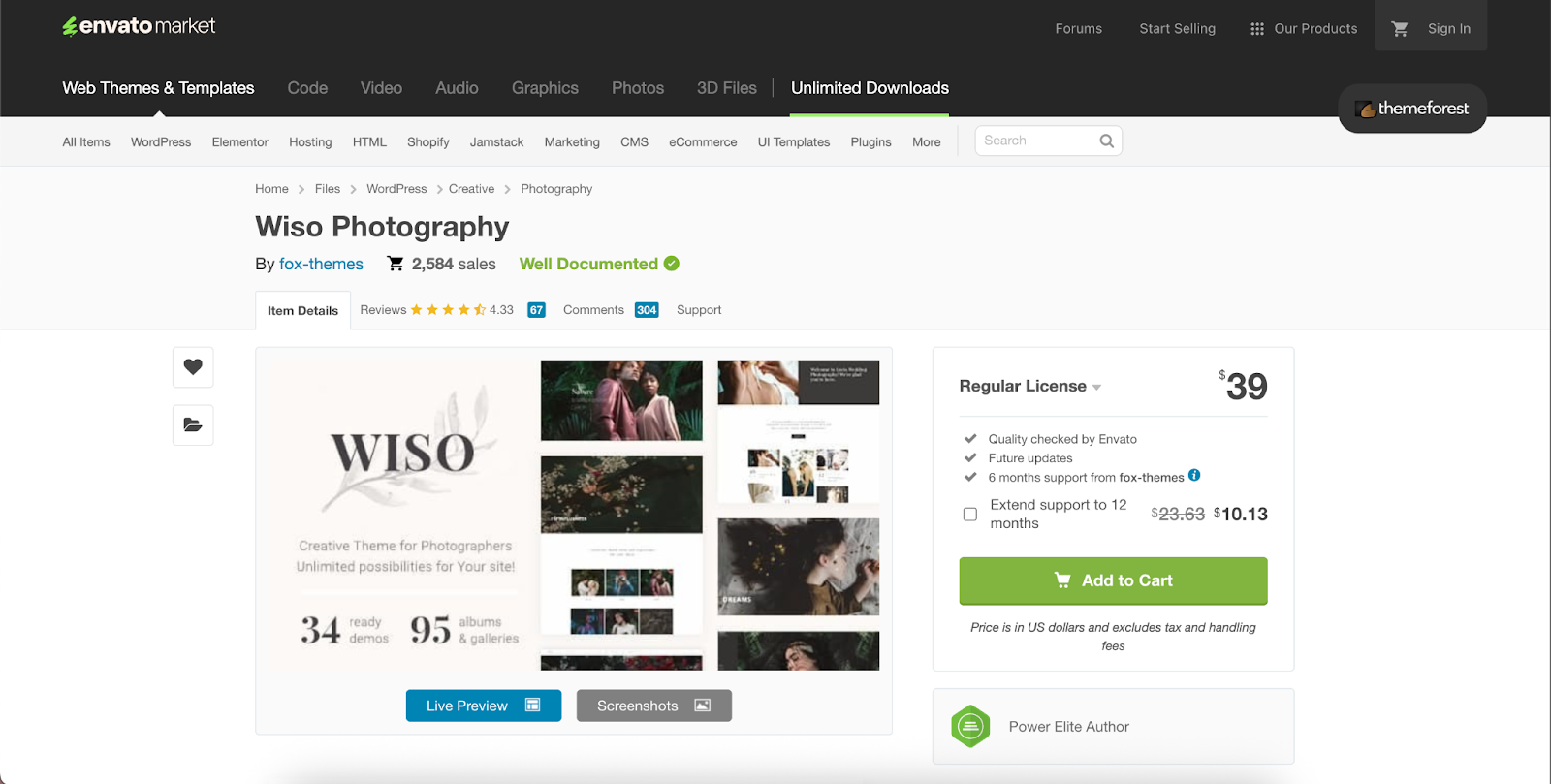
Task: Click the heart favorite icon
Action: click(x=193, y=367)
